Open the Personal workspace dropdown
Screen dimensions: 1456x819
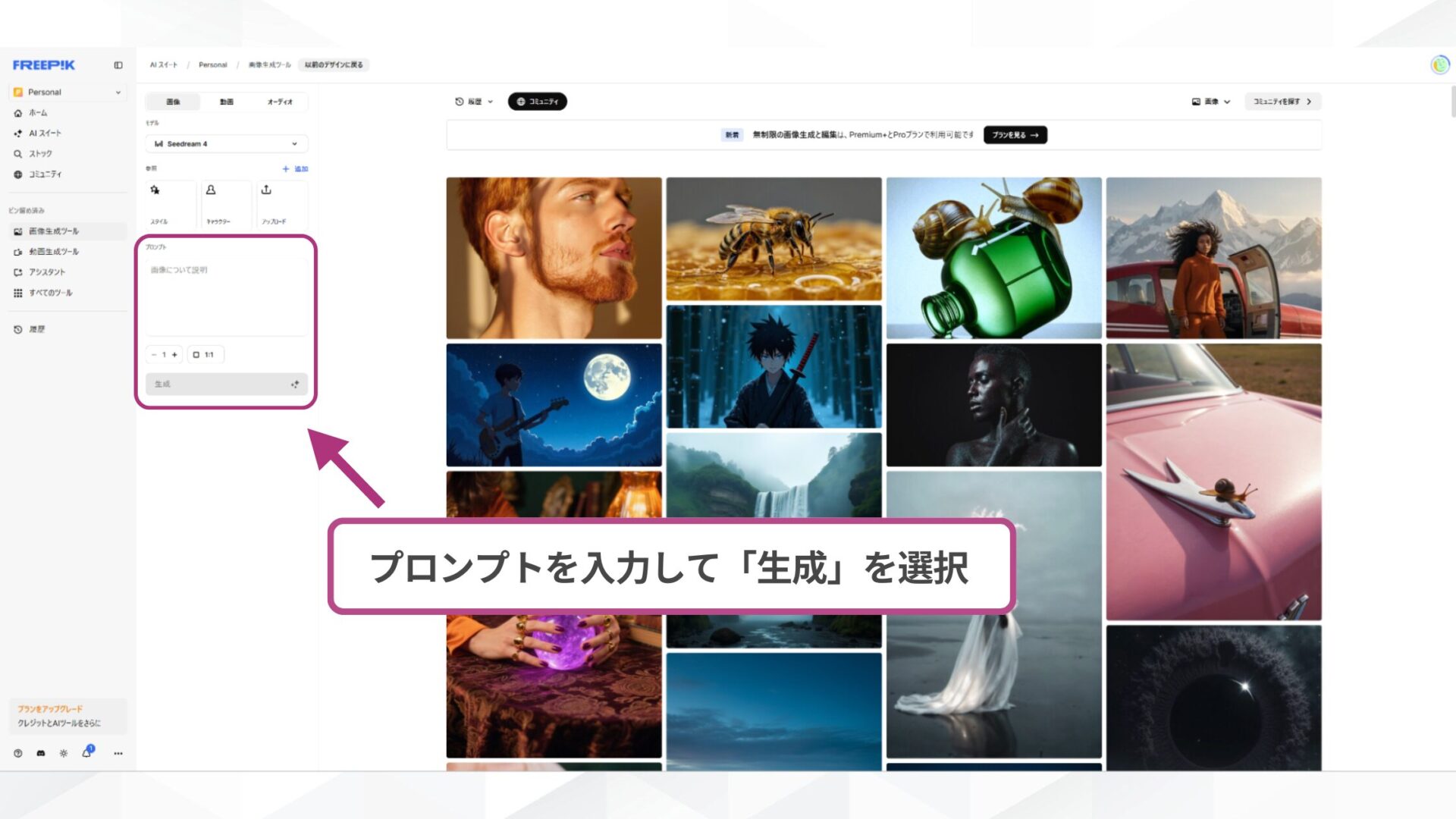pyautogui.click(x=67, y=92)
